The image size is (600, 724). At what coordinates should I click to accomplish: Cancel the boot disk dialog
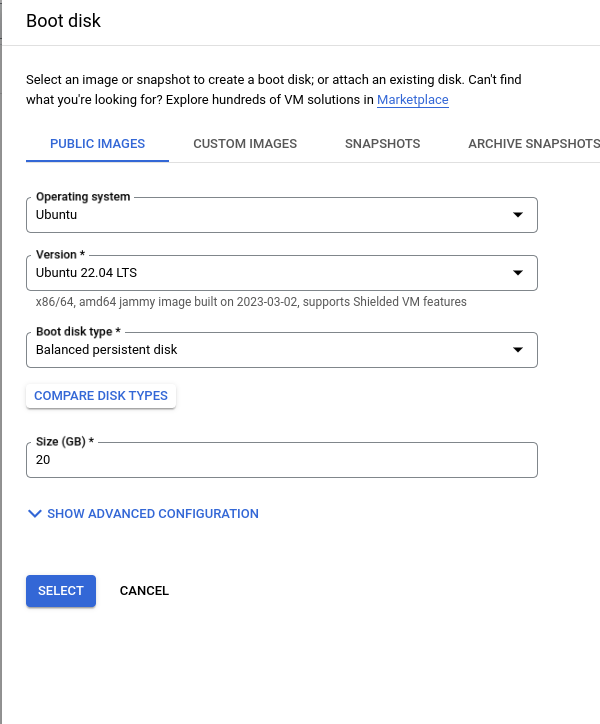144,591
